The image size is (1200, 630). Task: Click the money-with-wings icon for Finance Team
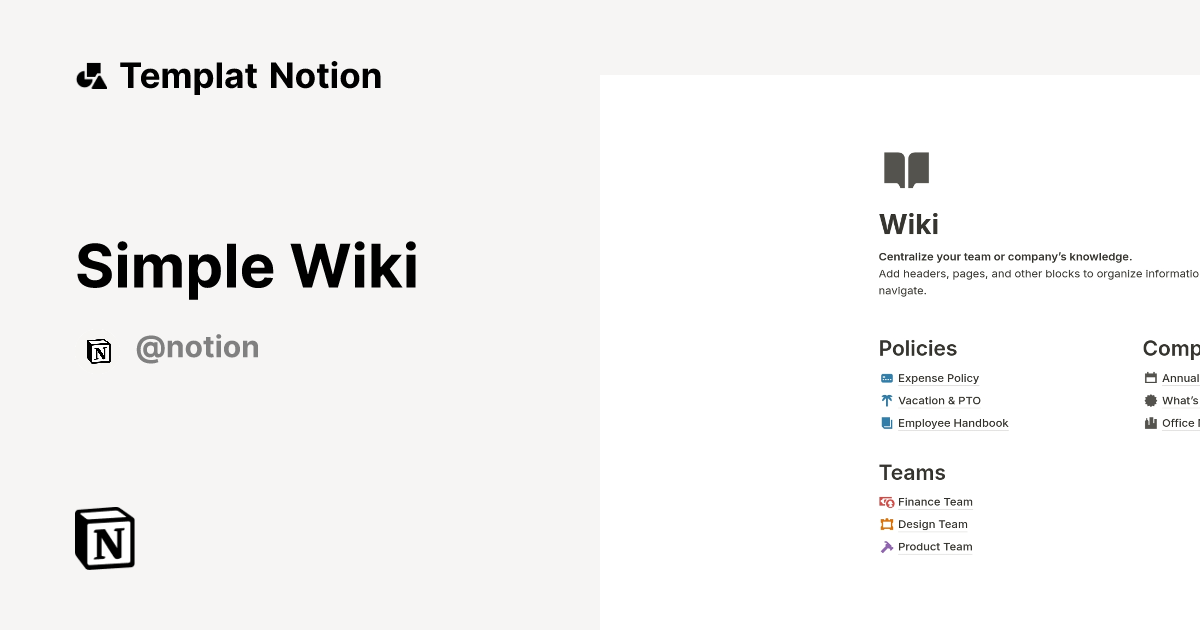[x=886, y=501]
